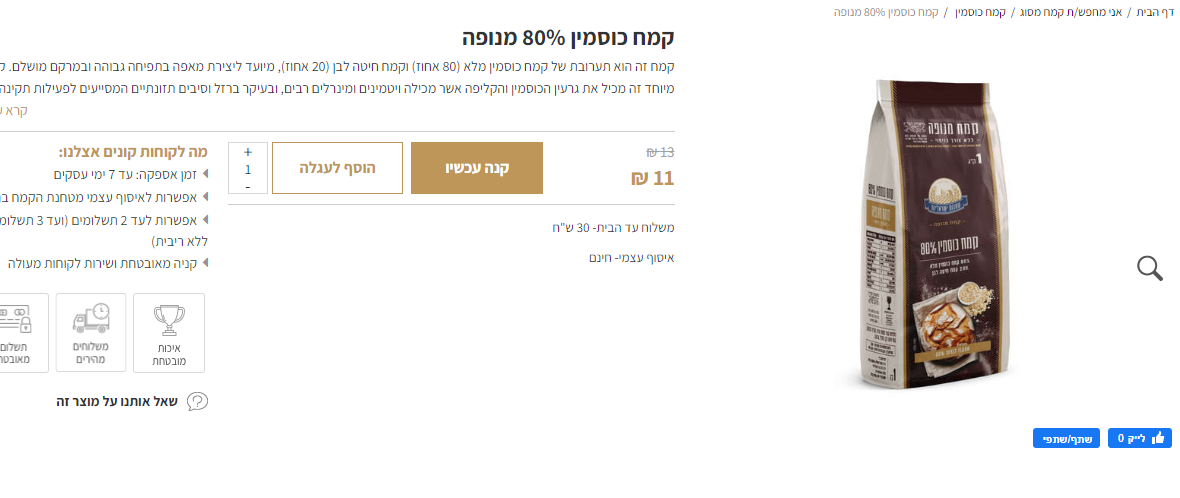Image resolution: width=1180 pixels, height=498 pixels.
Task: Open the 'דף הבית' breadcrumb link
Action: (1155, 12)
